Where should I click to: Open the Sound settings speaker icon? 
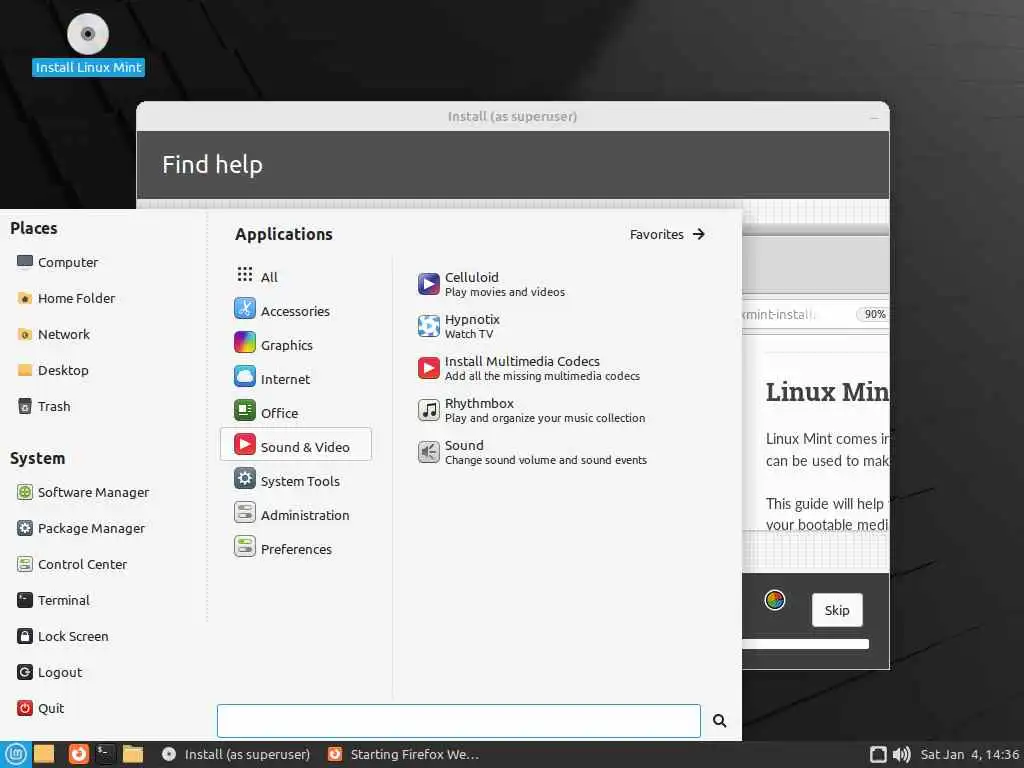(x=428, y=452)
